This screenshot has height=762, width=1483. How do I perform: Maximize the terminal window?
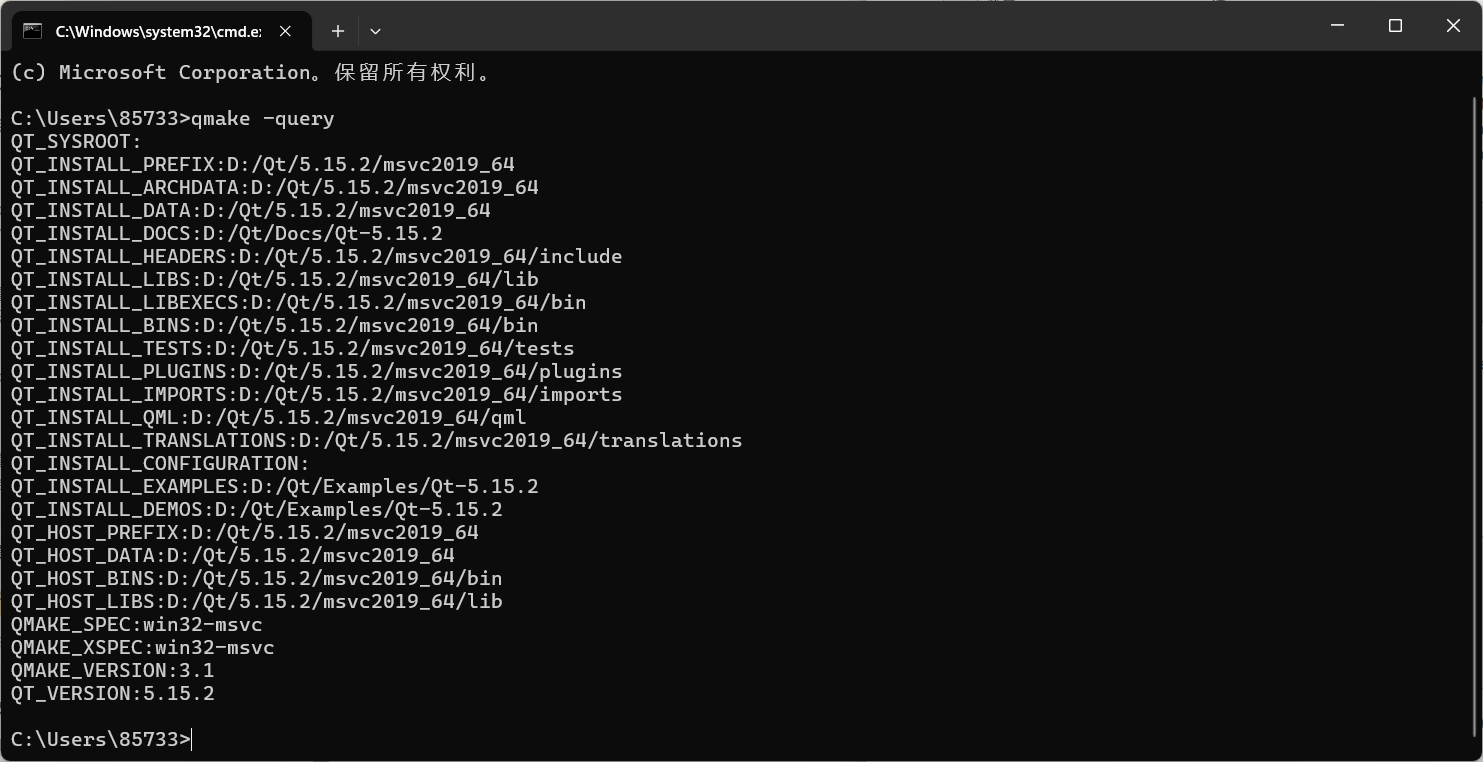1395,26
